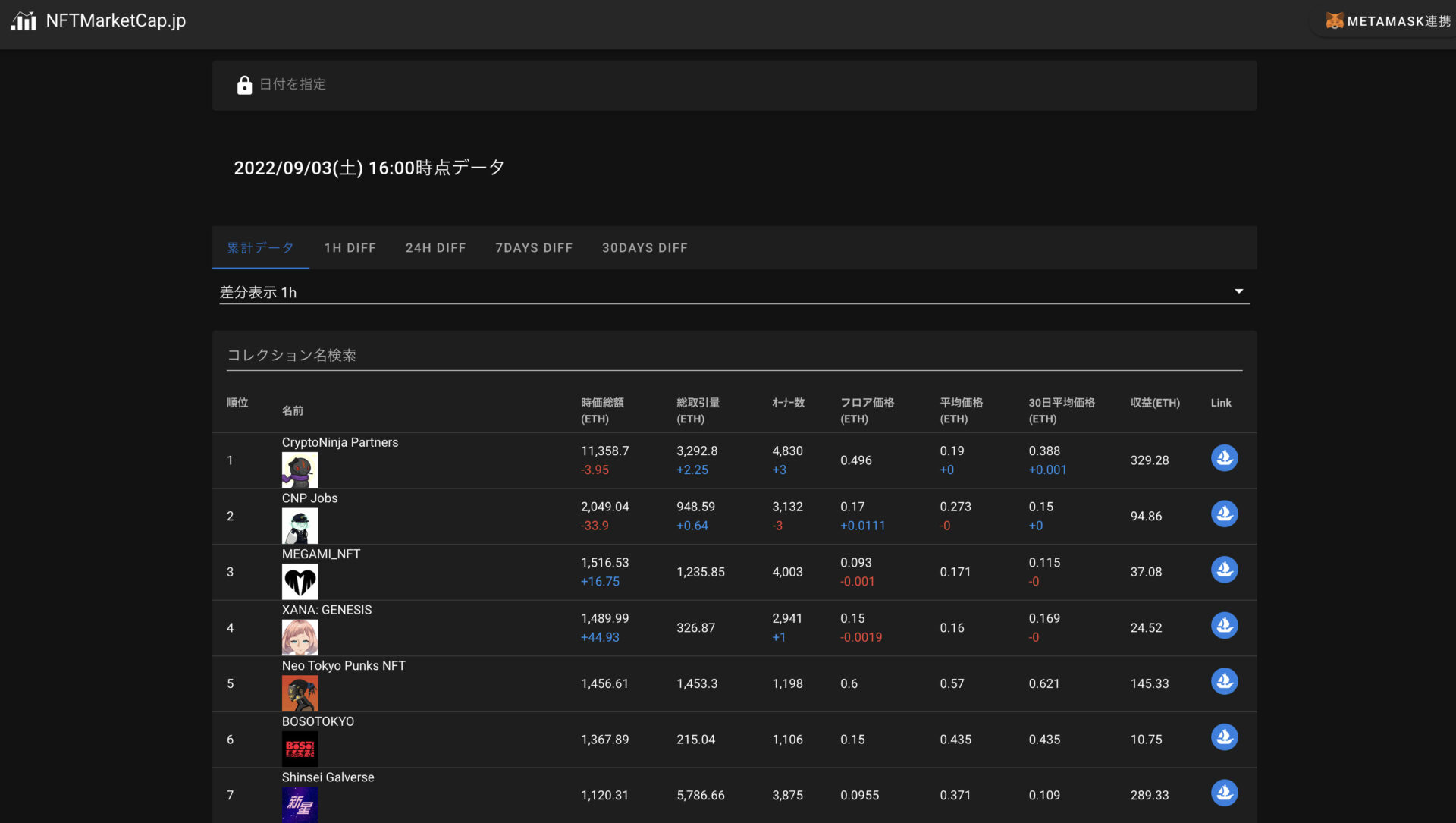This screenshot has width=1456, height=823.
Task: Click the 日付を指定 date field
Action: coord(734,85)
